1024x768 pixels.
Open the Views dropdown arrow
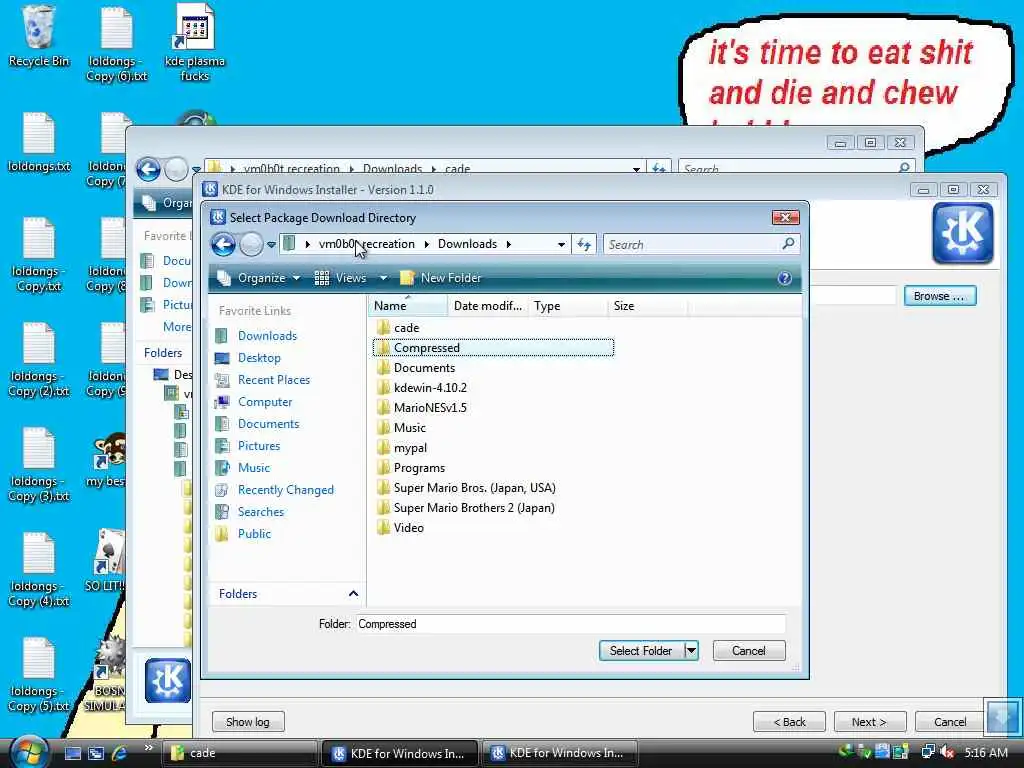(x=383, y=278)
